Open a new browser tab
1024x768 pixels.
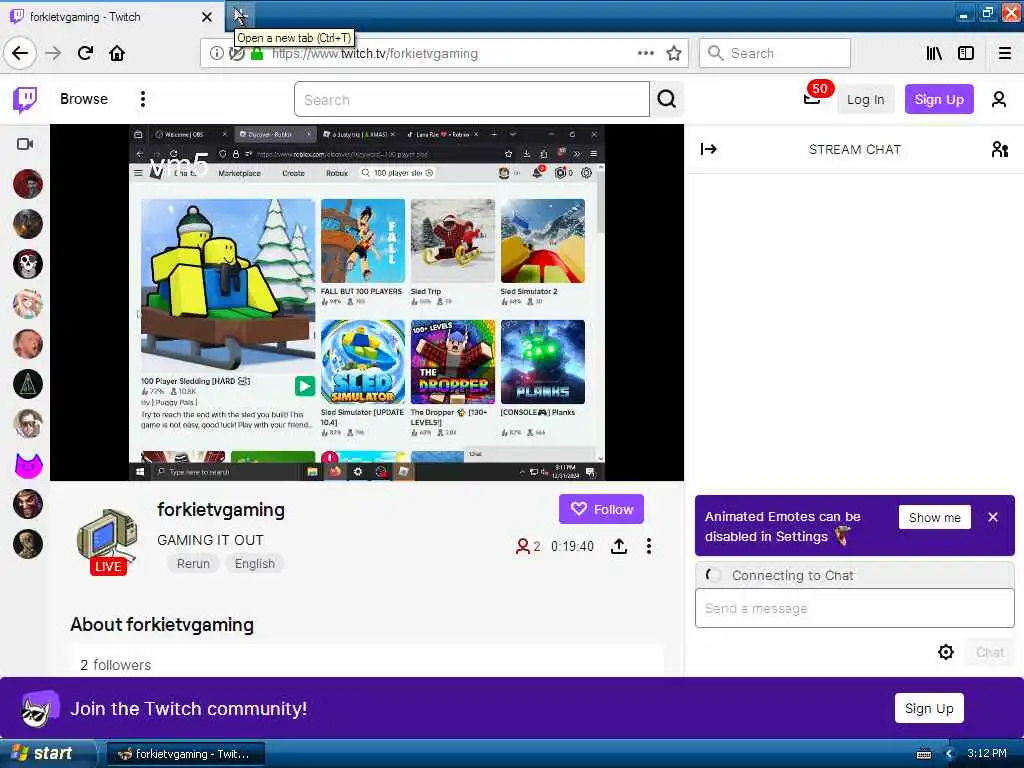pos(240,16)
